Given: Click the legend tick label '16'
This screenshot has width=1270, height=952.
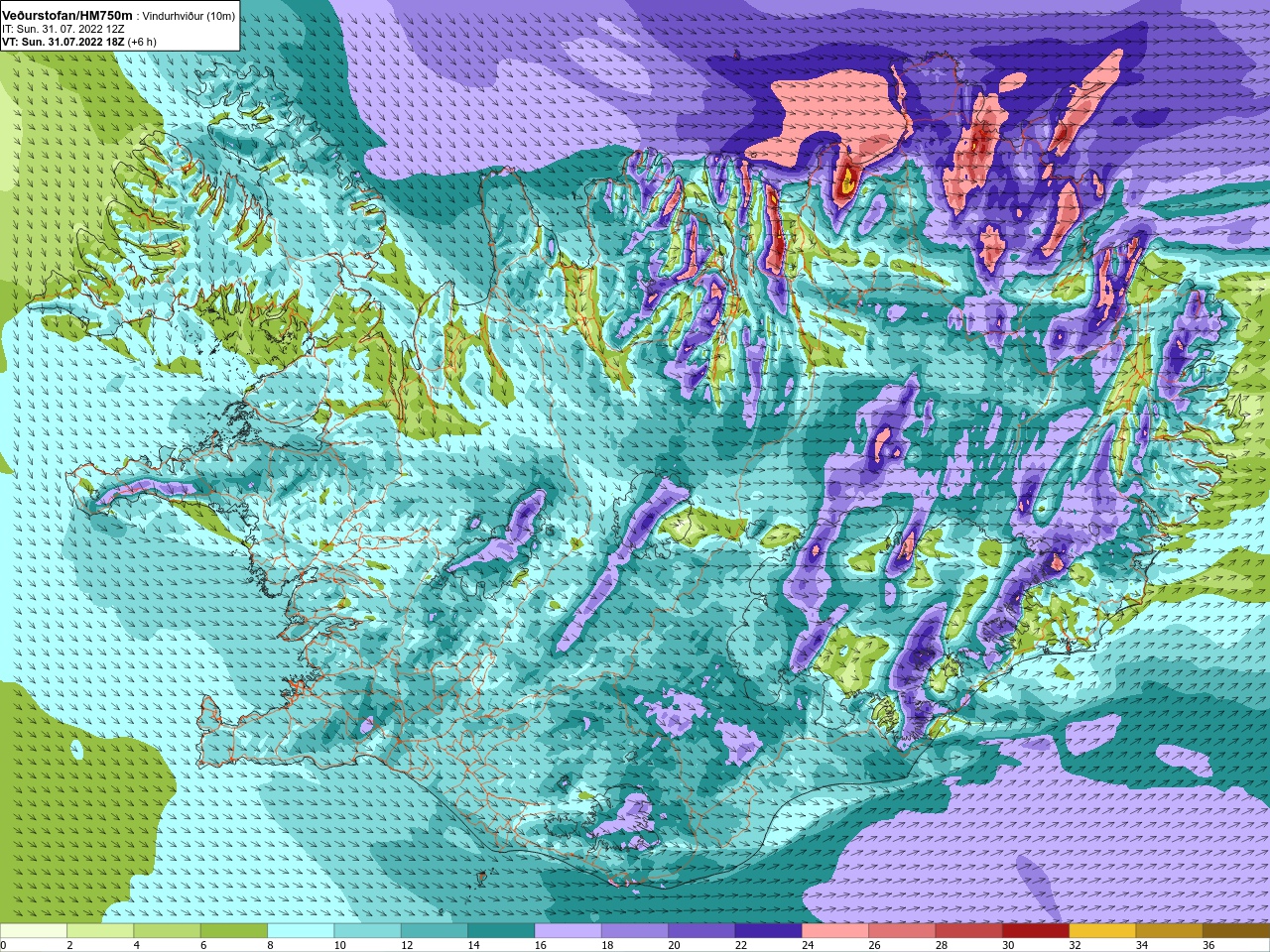Looking at the screenshot, I should pos(540,945).
